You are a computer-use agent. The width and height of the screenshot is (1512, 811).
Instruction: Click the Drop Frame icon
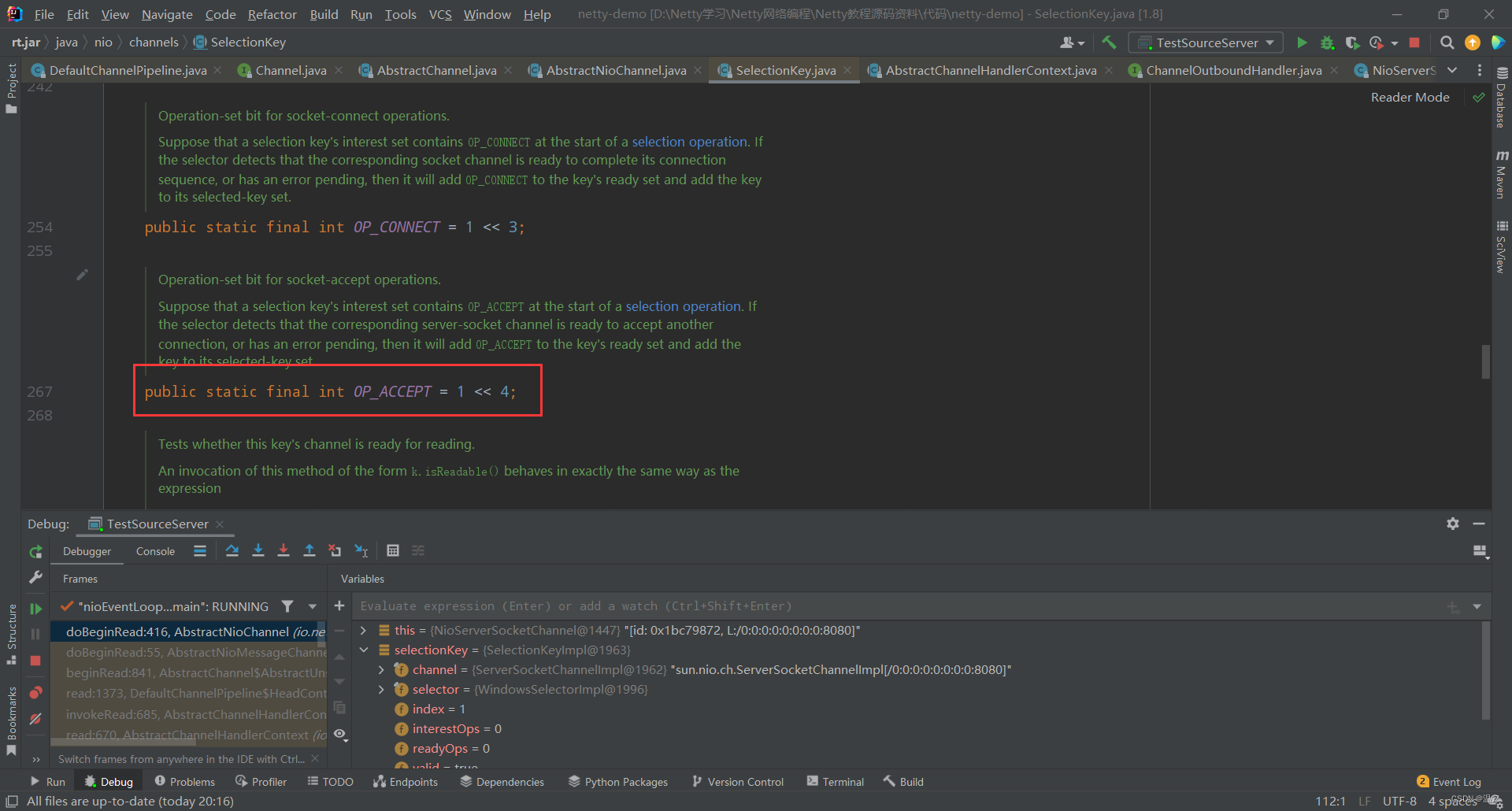335,551
